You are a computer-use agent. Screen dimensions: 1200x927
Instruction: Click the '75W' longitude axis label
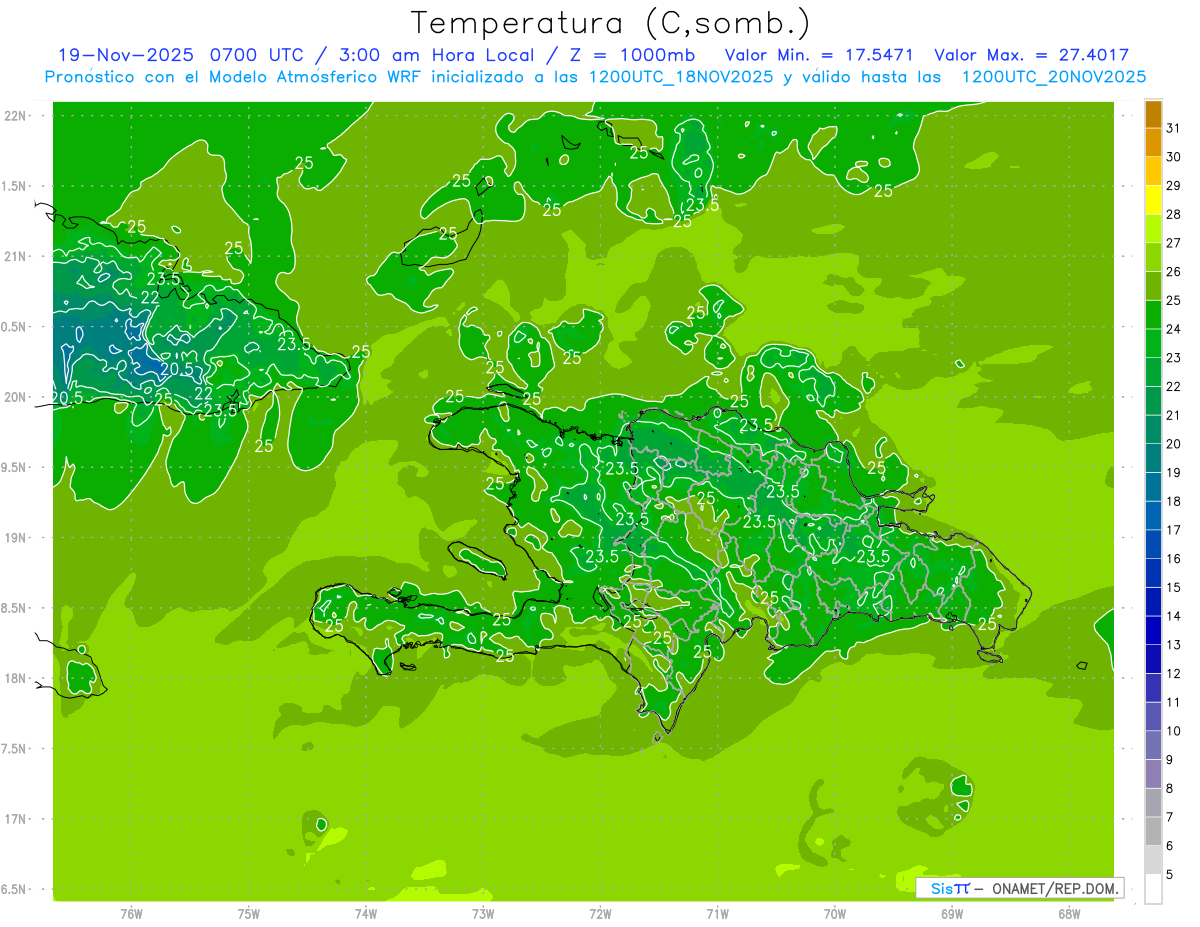[x=249, y=913]
